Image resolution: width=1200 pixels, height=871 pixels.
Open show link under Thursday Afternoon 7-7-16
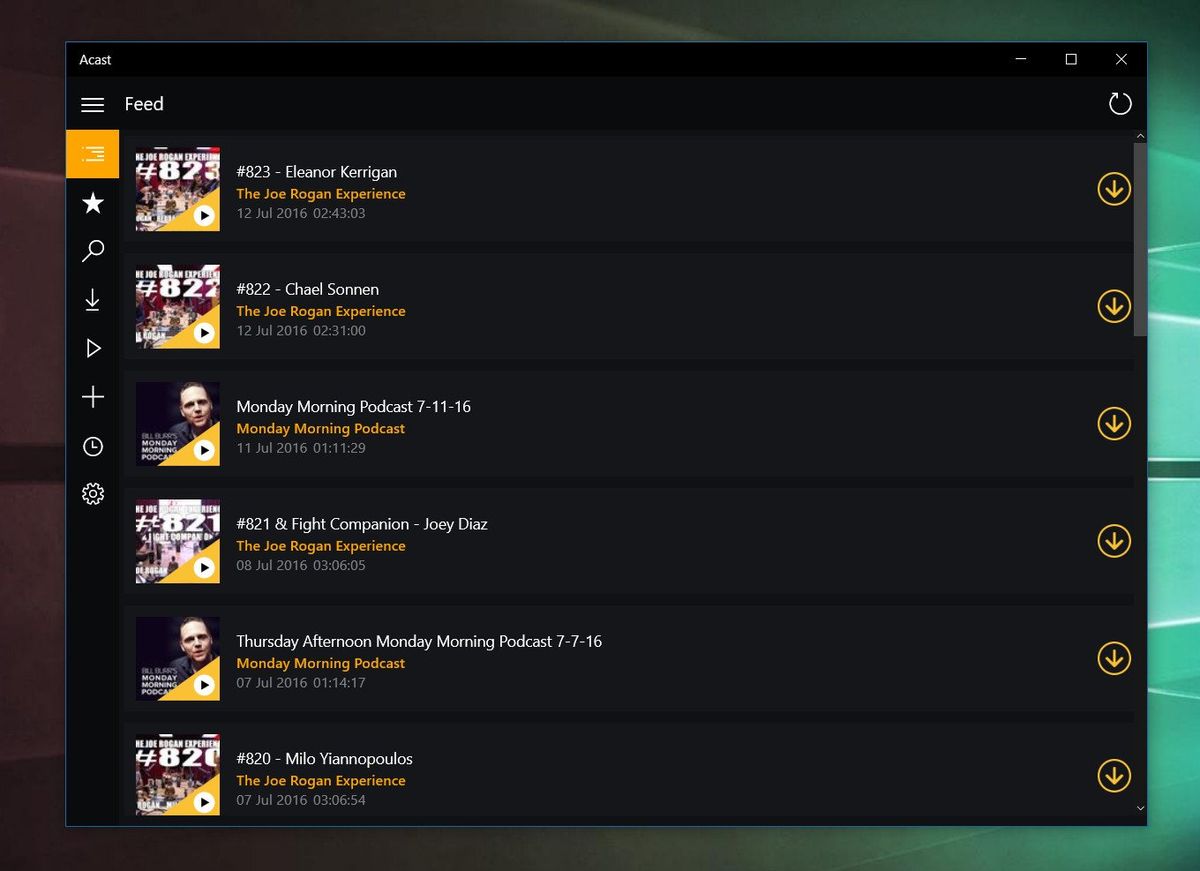[321, 663]
